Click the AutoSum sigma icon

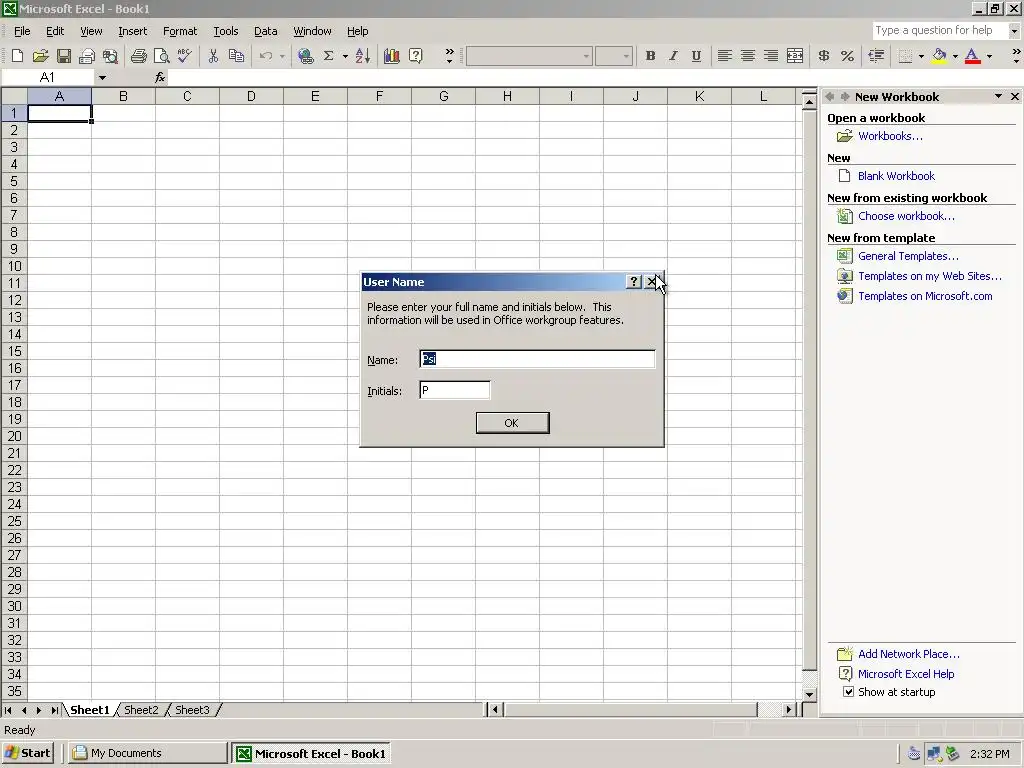tap(328, 56)
